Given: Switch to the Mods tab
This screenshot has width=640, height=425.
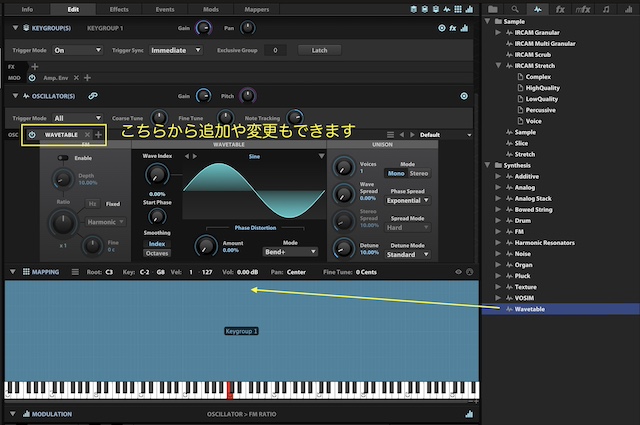Looking at the screenshot, I should (x=210, y=8).
